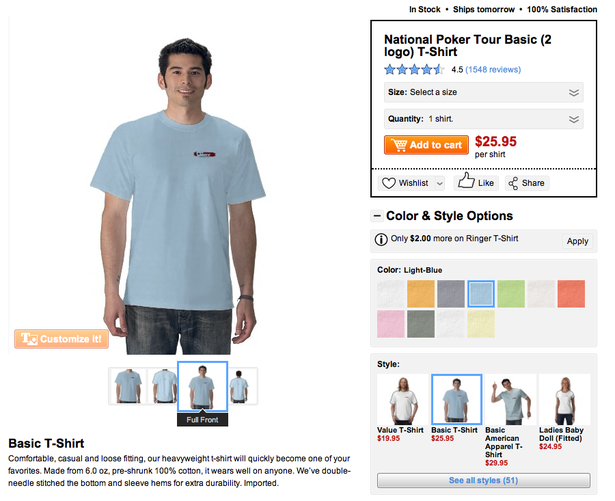Viewport: 615px width, 501px height.
Task: Click Apply for Ringer T-Shirt upgrade
Action: pyautogui.click(x=577, y=241)
